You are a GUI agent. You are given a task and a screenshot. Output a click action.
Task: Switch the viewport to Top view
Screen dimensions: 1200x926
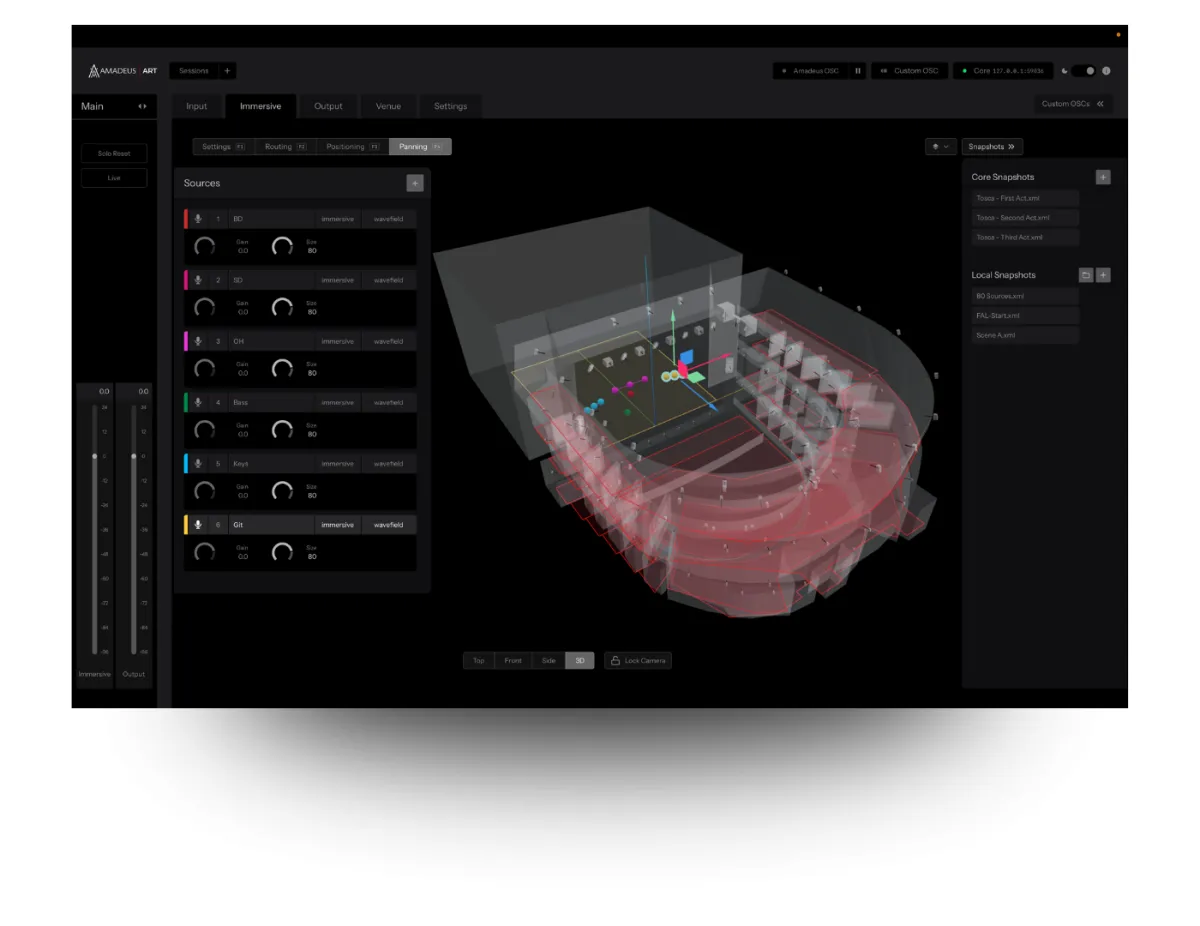click(x=479, y=661)
